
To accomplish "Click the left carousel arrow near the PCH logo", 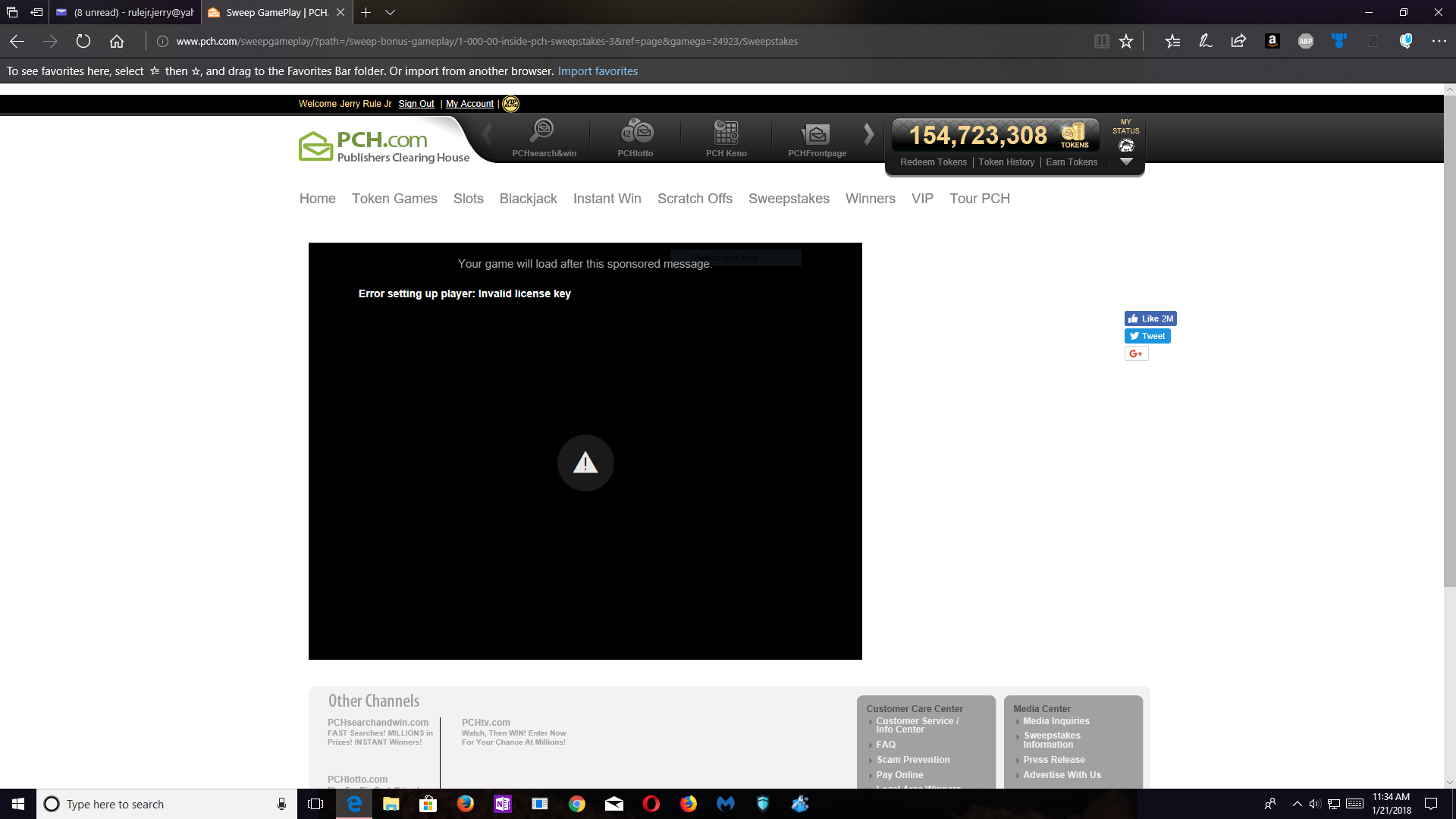I will click(x=487, y=134).
